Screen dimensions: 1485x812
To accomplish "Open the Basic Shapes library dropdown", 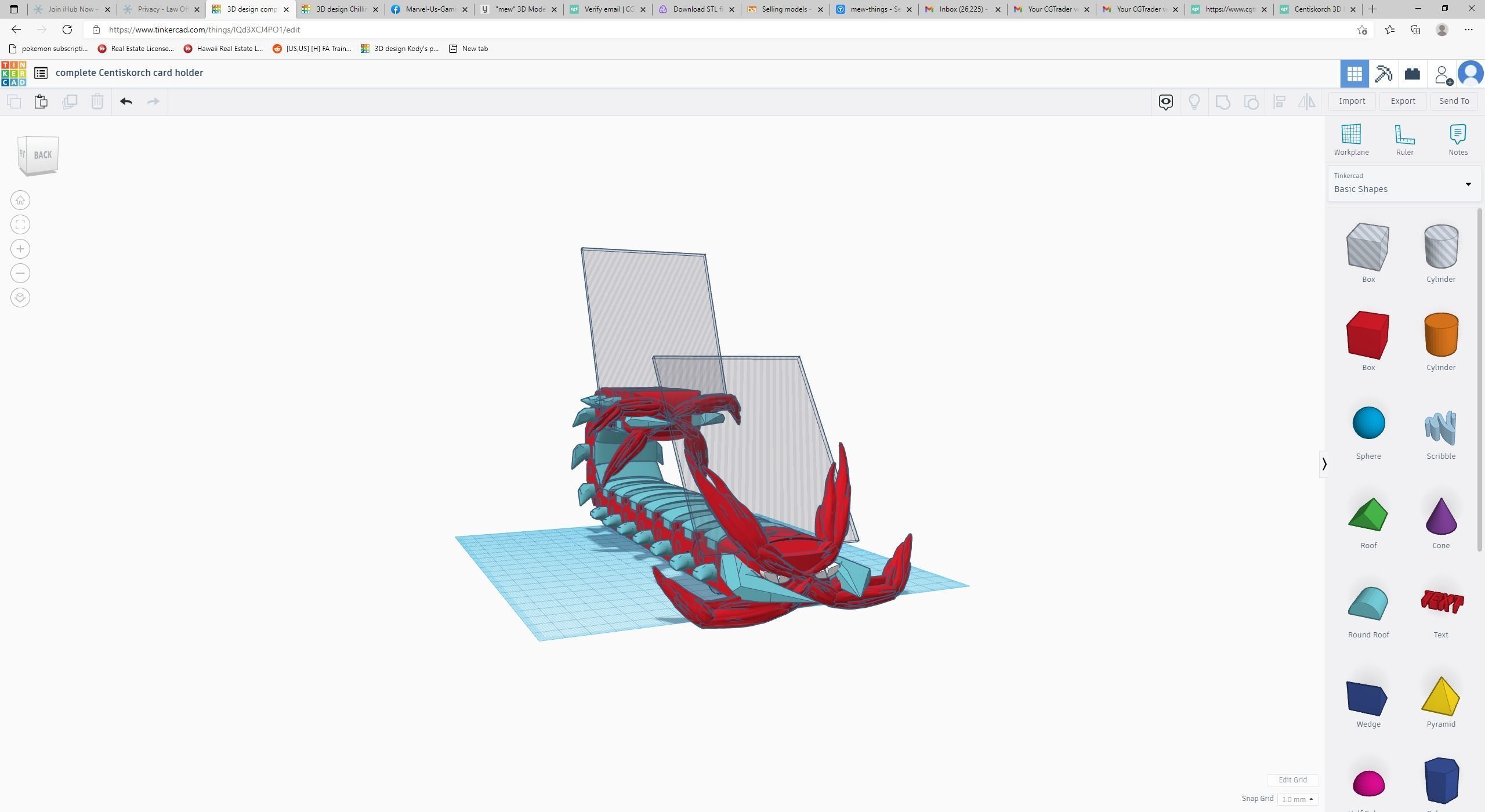I will pyautogui.click(x=1404, y=183).
